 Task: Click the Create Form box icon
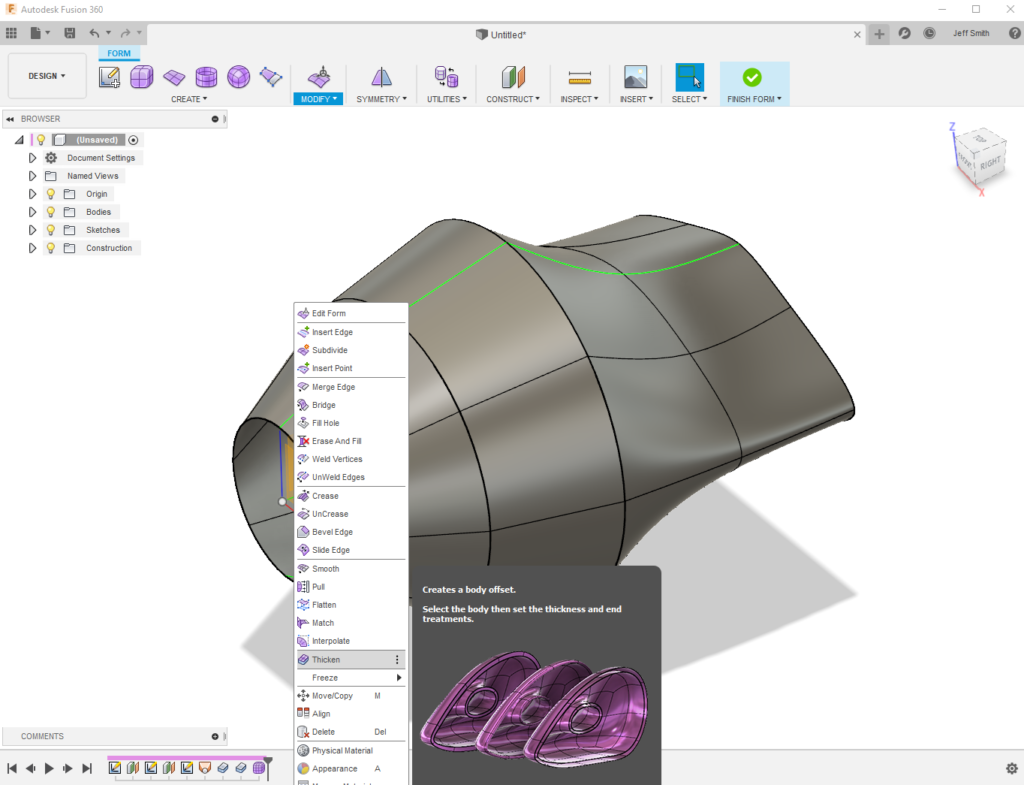tap(141, 77)
